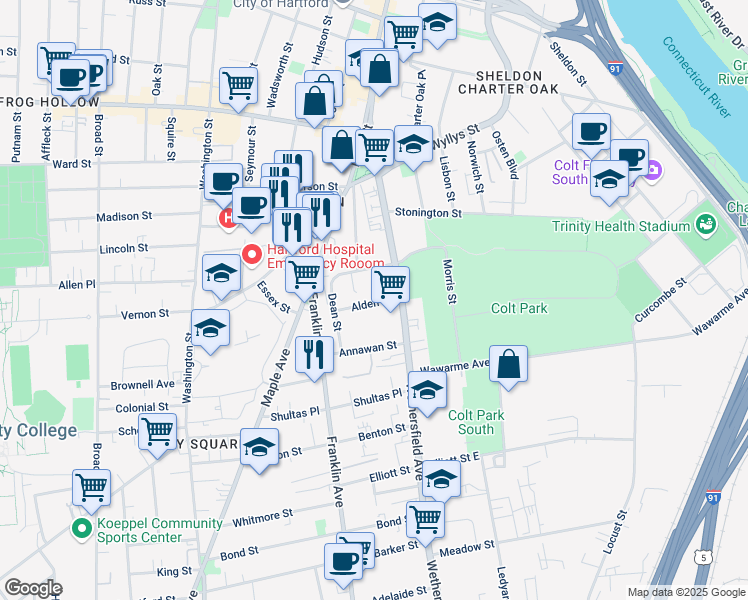Click the Route 5 shield near bottom right
The height and width of the screenshot is (600, 748).
point(703,557)
